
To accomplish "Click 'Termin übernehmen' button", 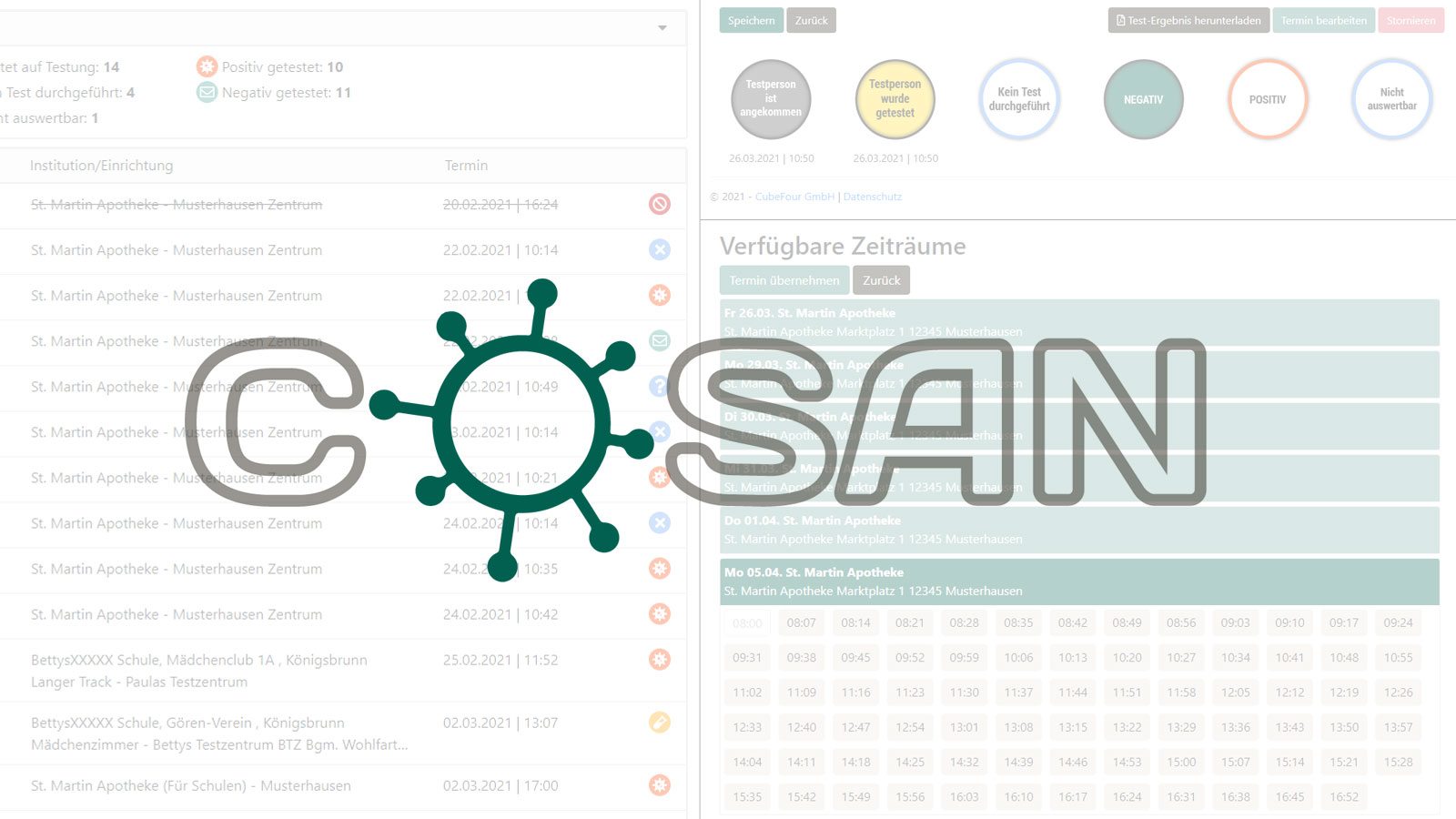I will [x=784, y=280].
